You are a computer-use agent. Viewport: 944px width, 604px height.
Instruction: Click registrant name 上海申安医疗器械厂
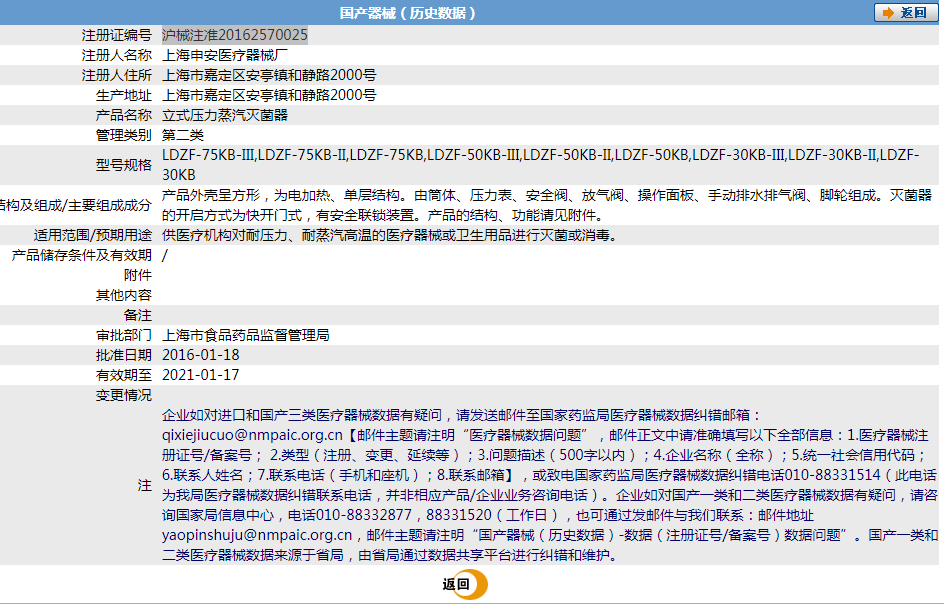pos(225,55)
